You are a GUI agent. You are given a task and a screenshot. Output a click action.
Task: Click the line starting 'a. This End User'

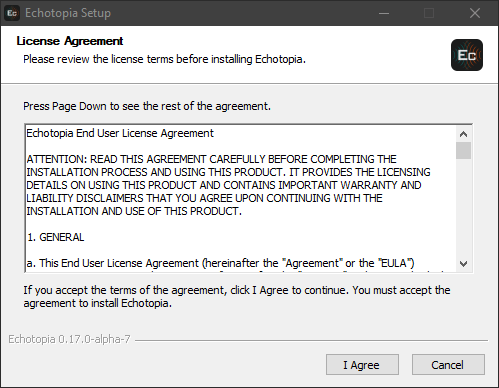pos(220,263)
